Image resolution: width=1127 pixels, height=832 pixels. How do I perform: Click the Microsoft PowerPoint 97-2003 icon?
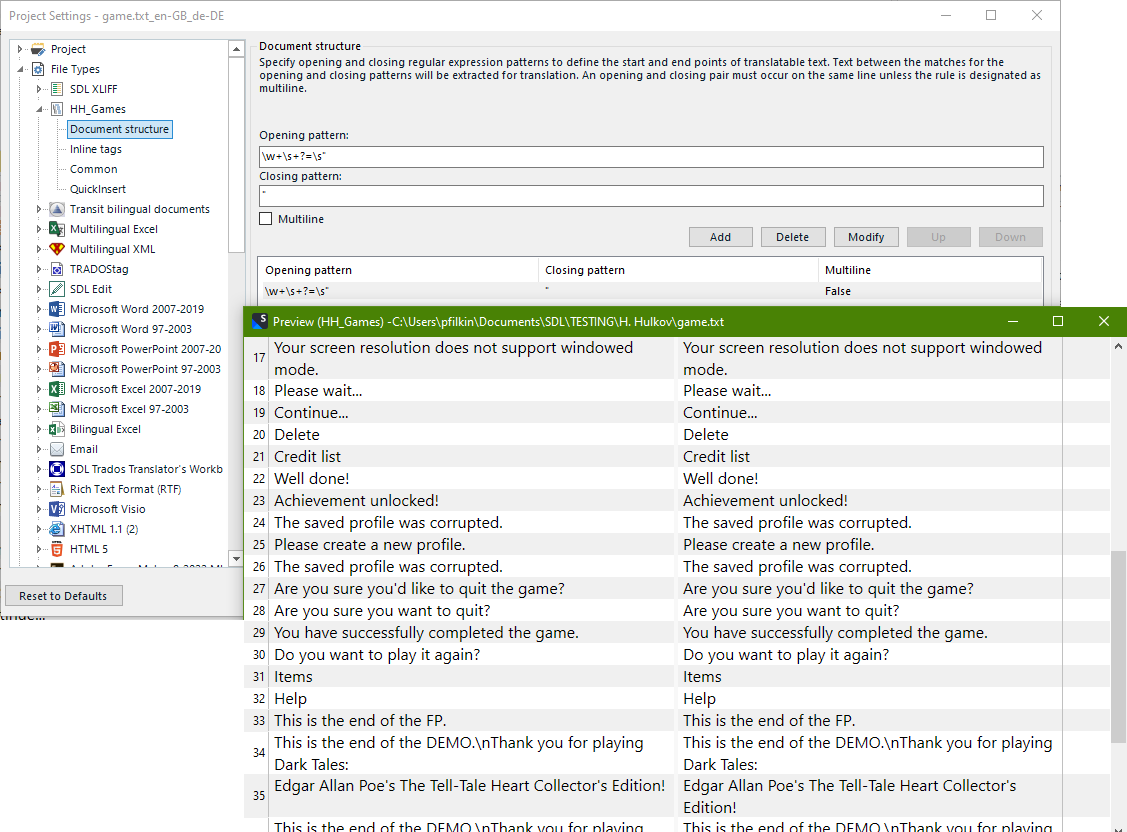click(58, 369)
